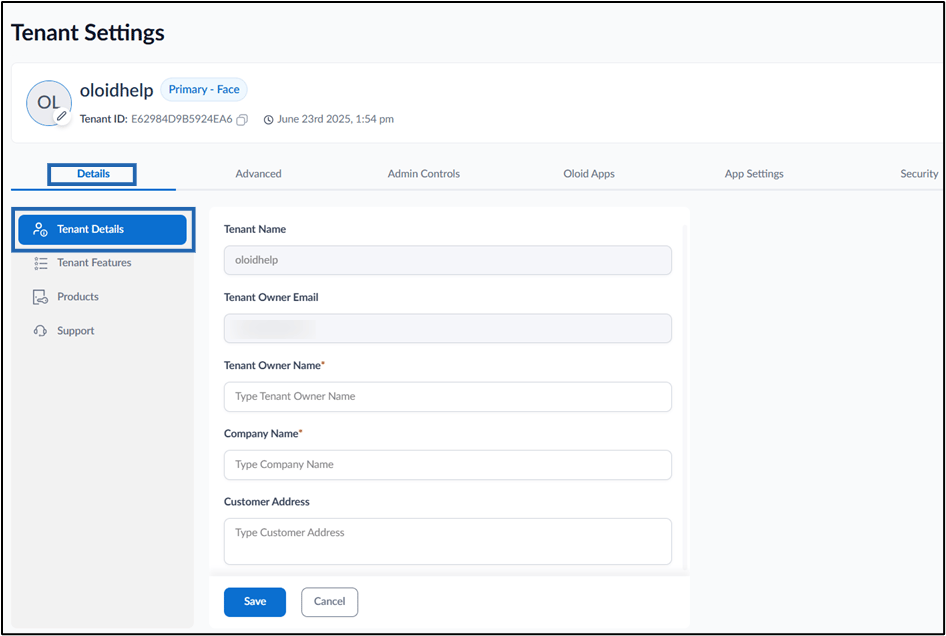Switch to the Oloid Apps tab
The image size is (946, 636).
pos(589,174)
